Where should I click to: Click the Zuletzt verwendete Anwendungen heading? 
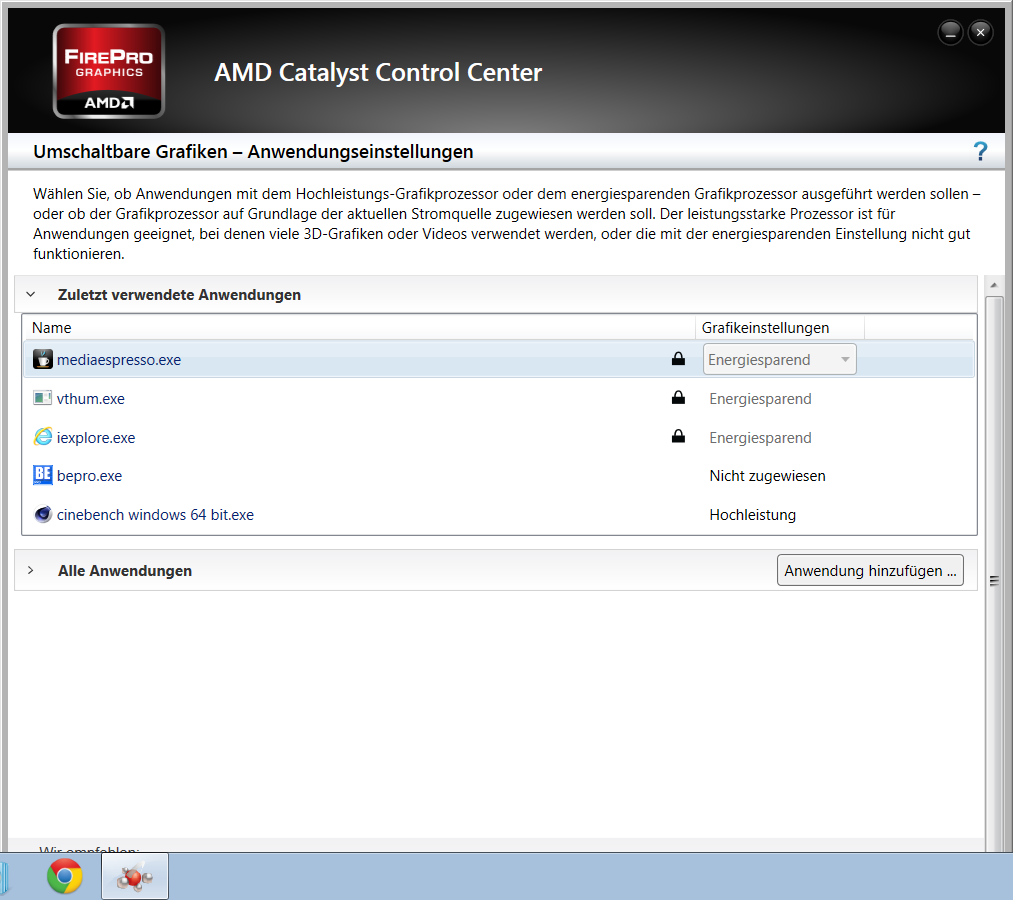(x=179, y=295)
